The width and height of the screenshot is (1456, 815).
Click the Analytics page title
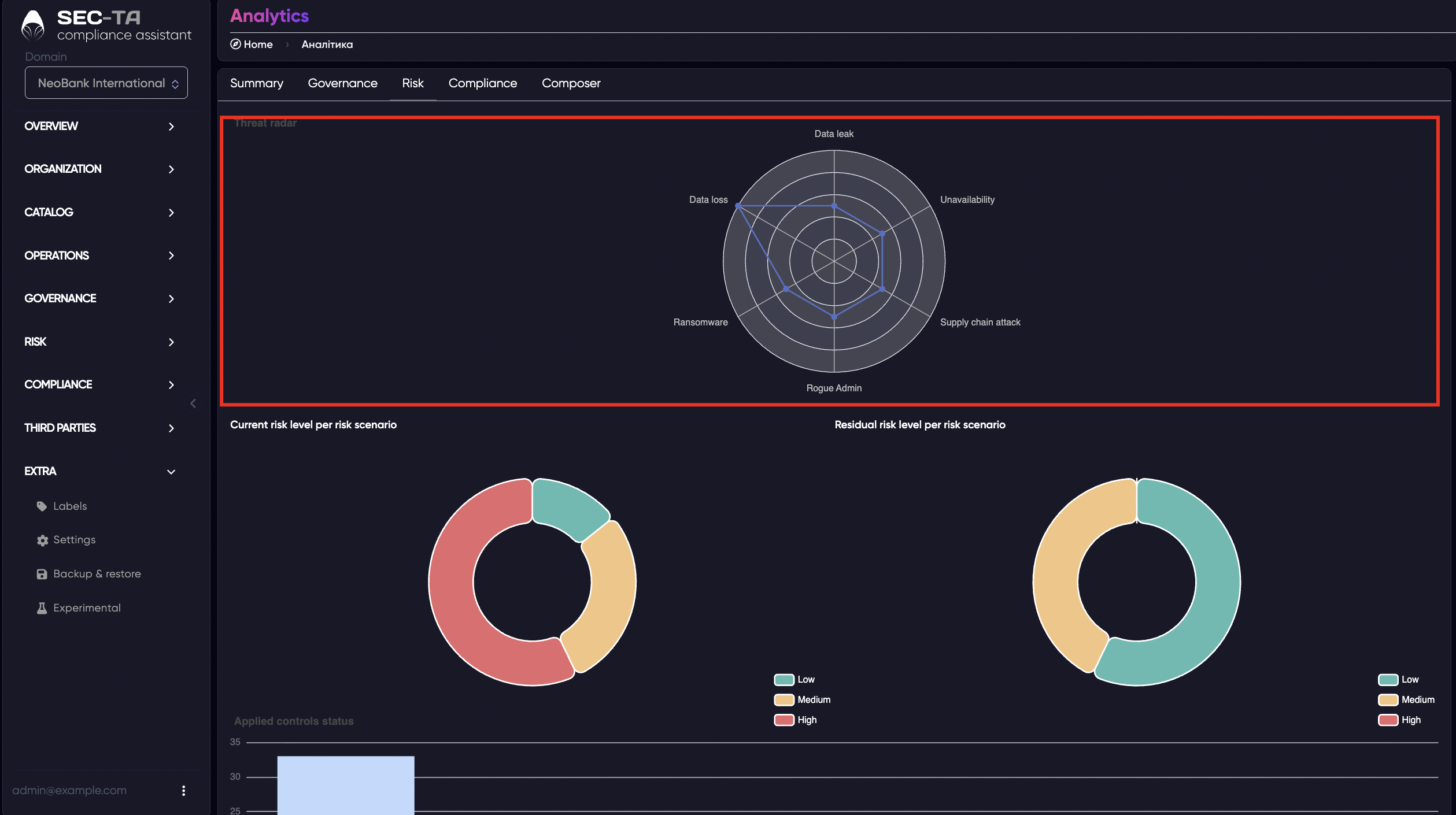(x=269, y=16)
